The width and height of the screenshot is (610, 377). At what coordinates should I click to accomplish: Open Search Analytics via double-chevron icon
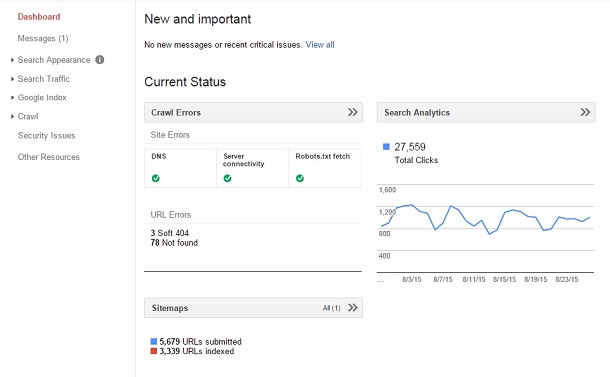[585, 112]
